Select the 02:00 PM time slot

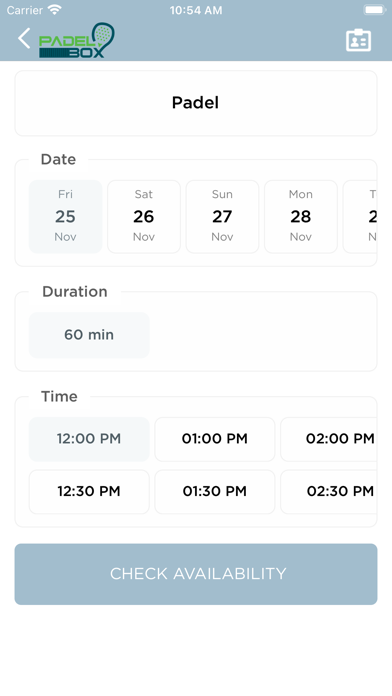[x=329, y=439]
